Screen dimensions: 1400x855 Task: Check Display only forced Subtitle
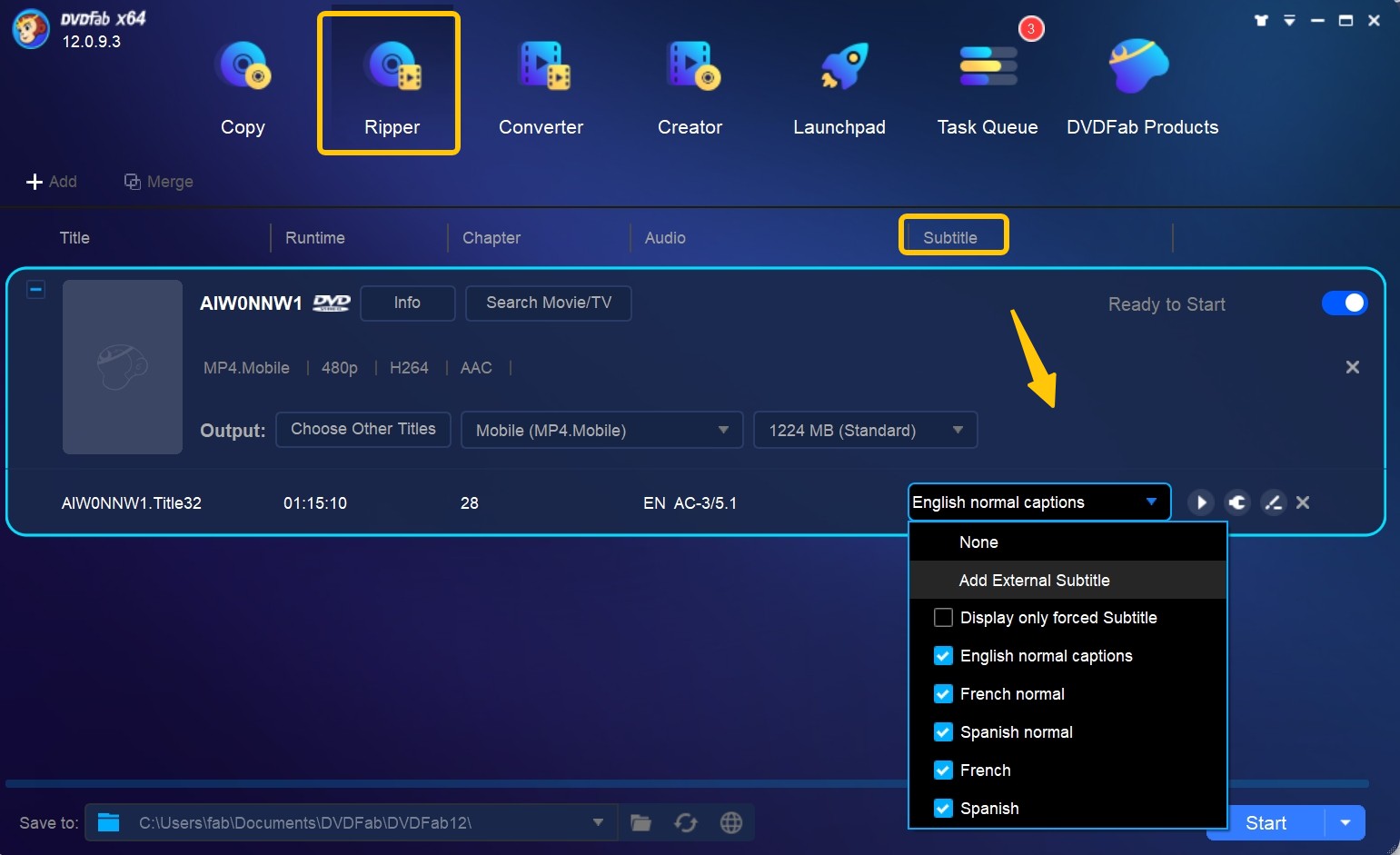pyautogui.click(x=944, y=618)
